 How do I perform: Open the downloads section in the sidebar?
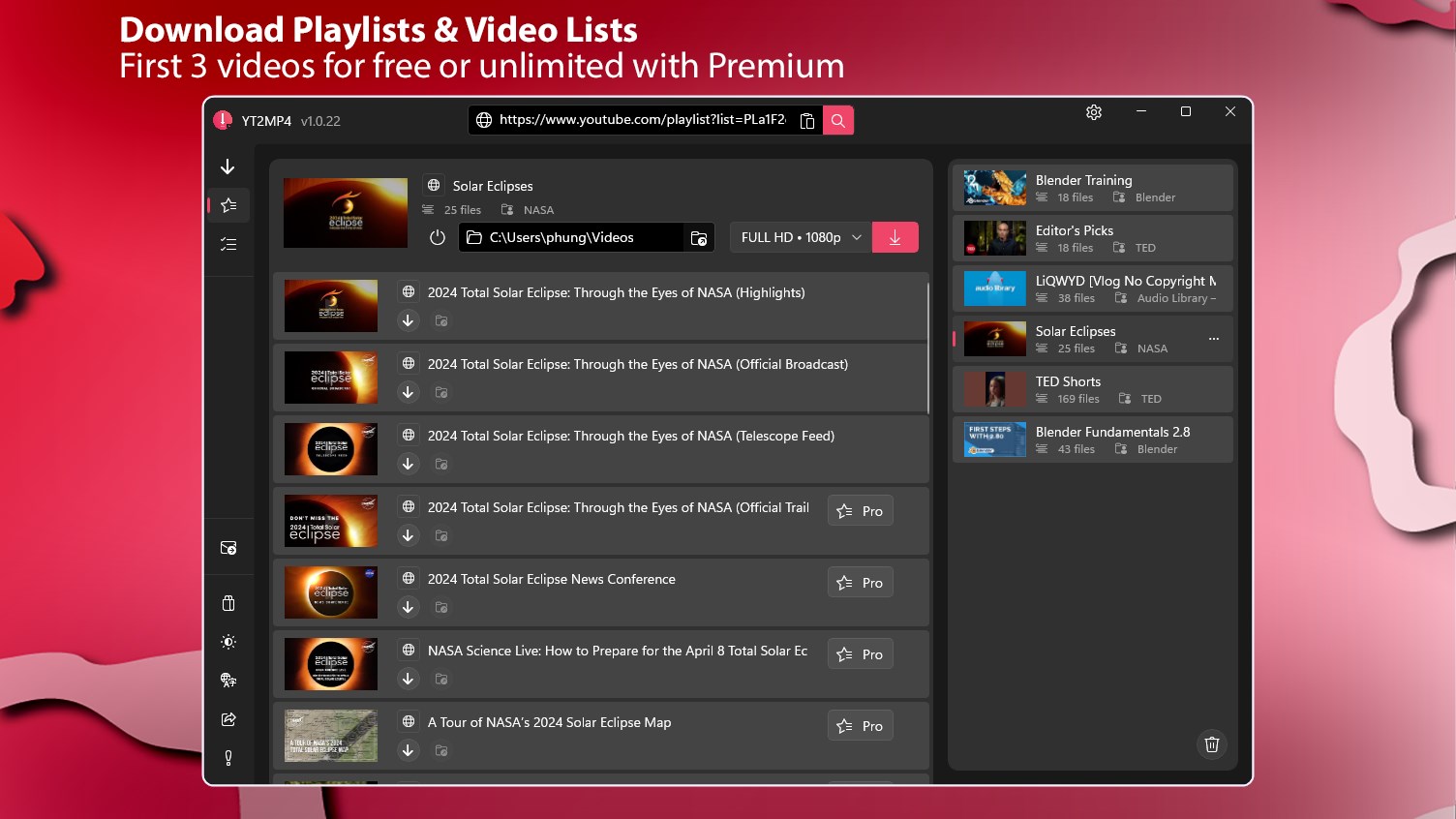(227, 167)
